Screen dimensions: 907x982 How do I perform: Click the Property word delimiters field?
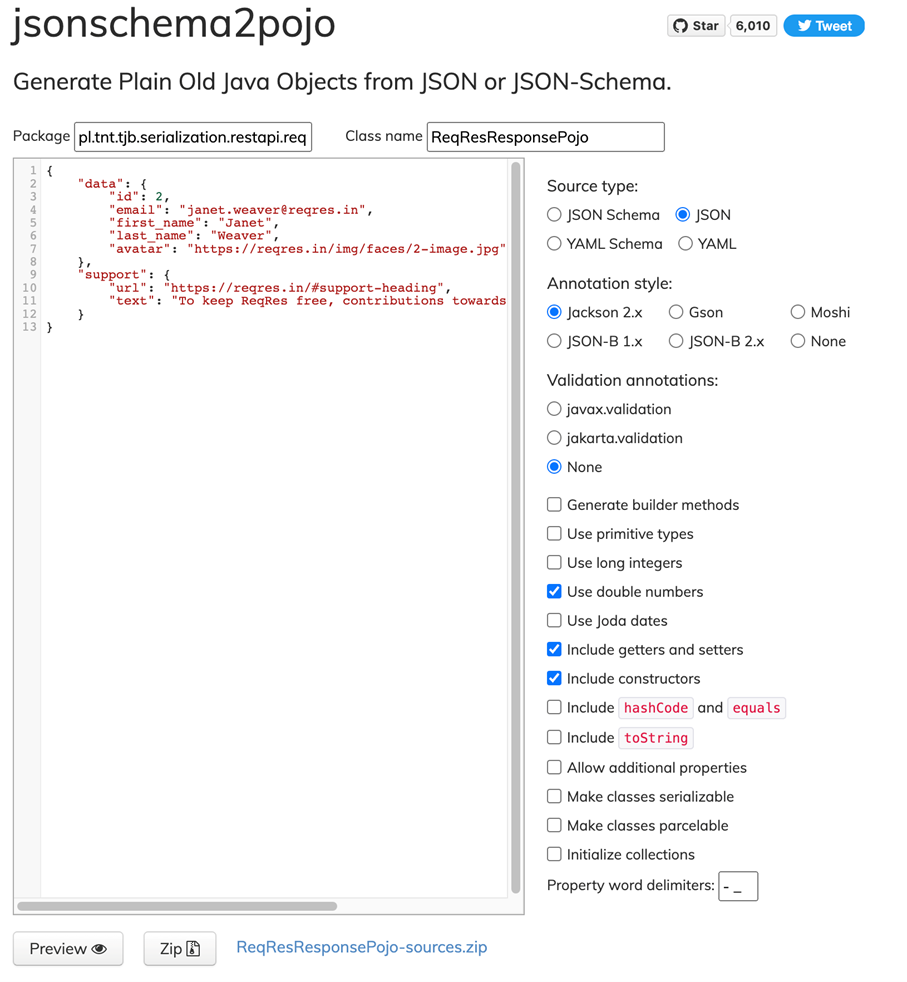738,886
